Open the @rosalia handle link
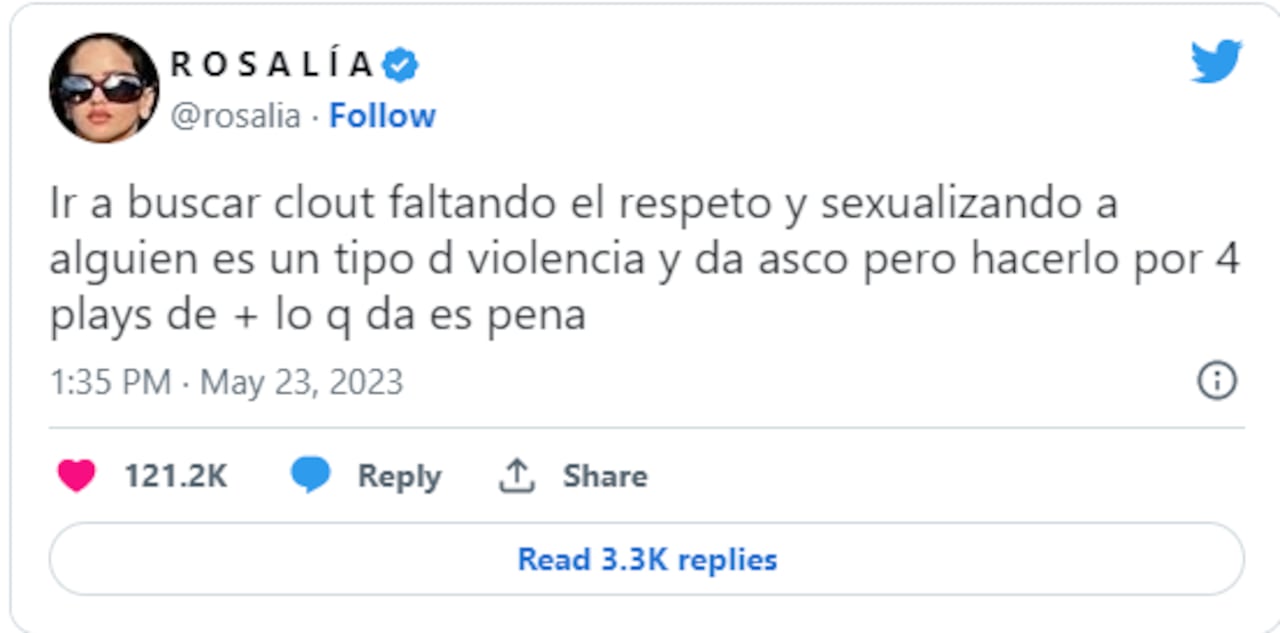The height and width of the screenshot is (633, 1280). (x=235, y=116)
